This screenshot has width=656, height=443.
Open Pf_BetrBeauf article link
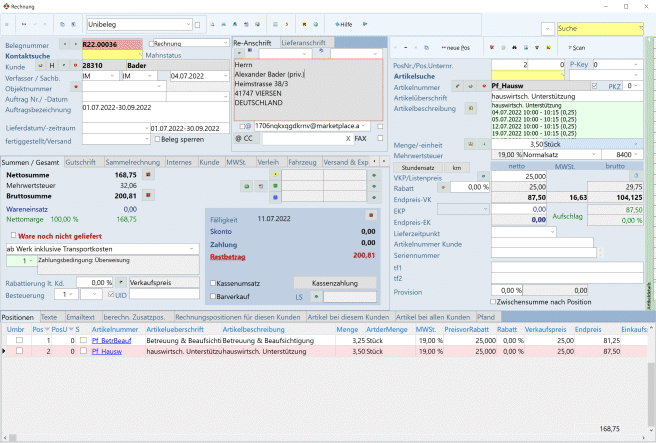tap(111, 341)
